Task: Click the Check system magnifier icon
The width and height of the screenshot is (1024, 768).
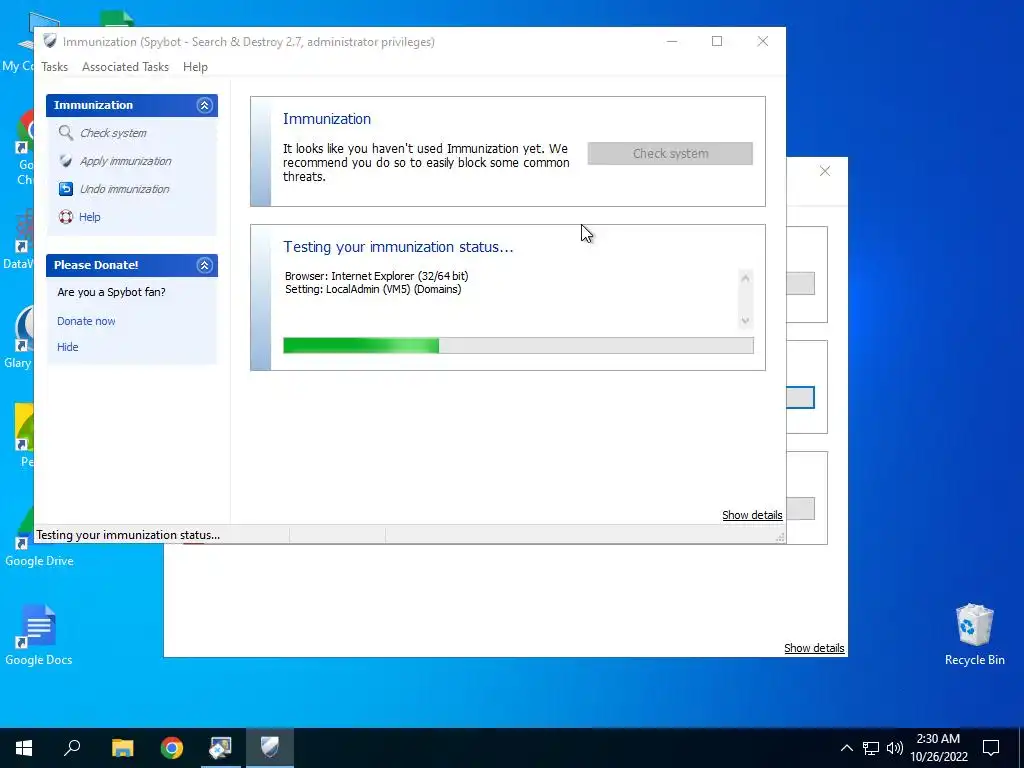Action: click(x=65, y=133)
